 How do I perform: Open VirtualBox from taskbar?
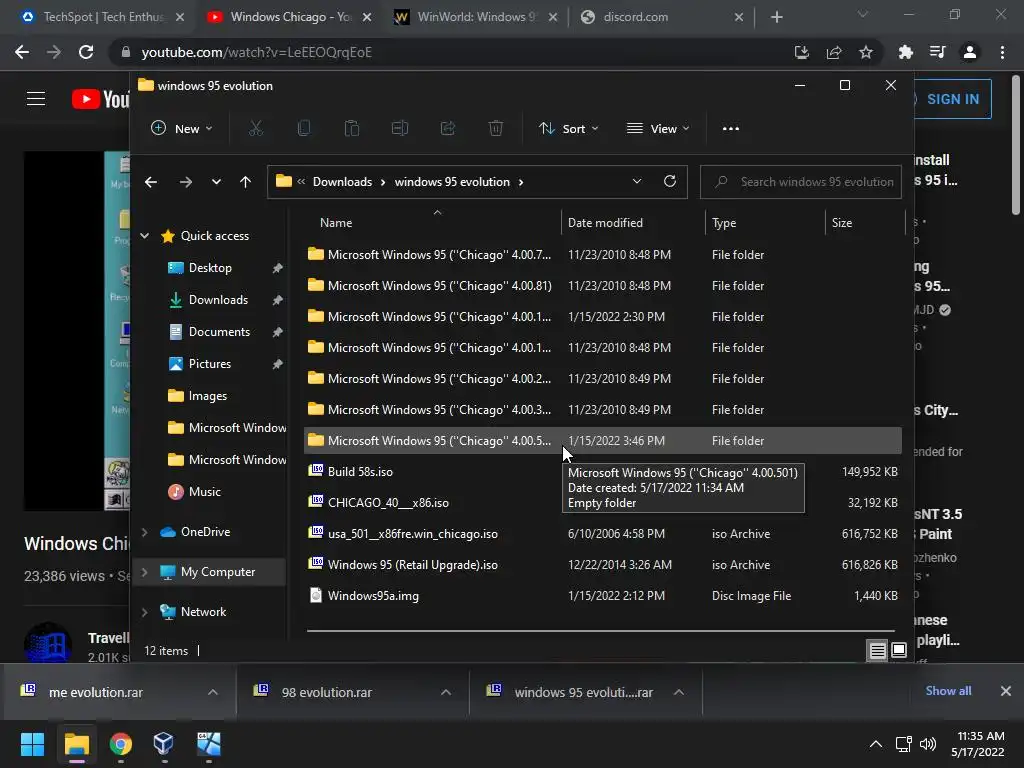(x=163, y=744)
